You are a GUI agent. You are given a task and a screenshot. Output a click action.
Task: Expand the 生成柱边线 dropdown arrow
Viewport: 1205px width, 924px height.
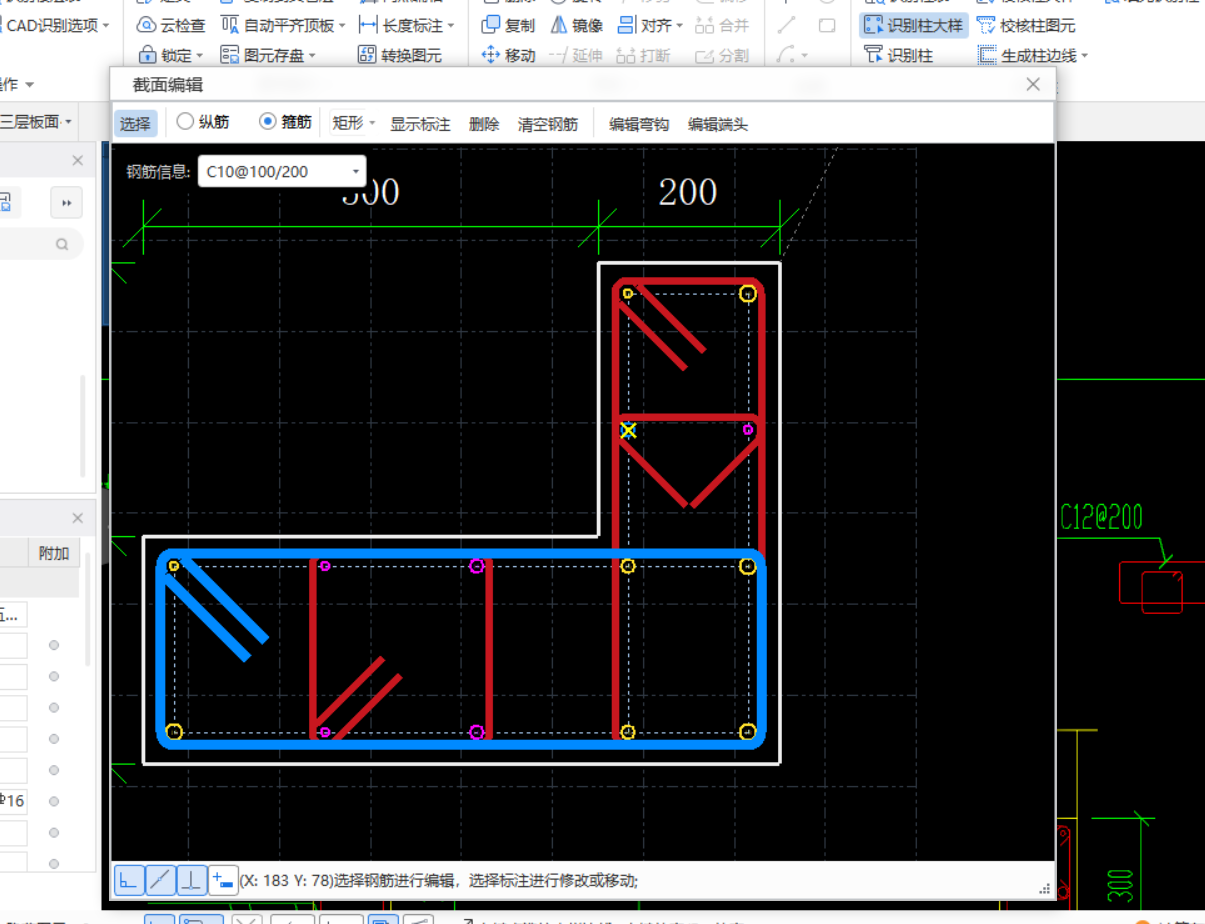(x=1084, y=57)
